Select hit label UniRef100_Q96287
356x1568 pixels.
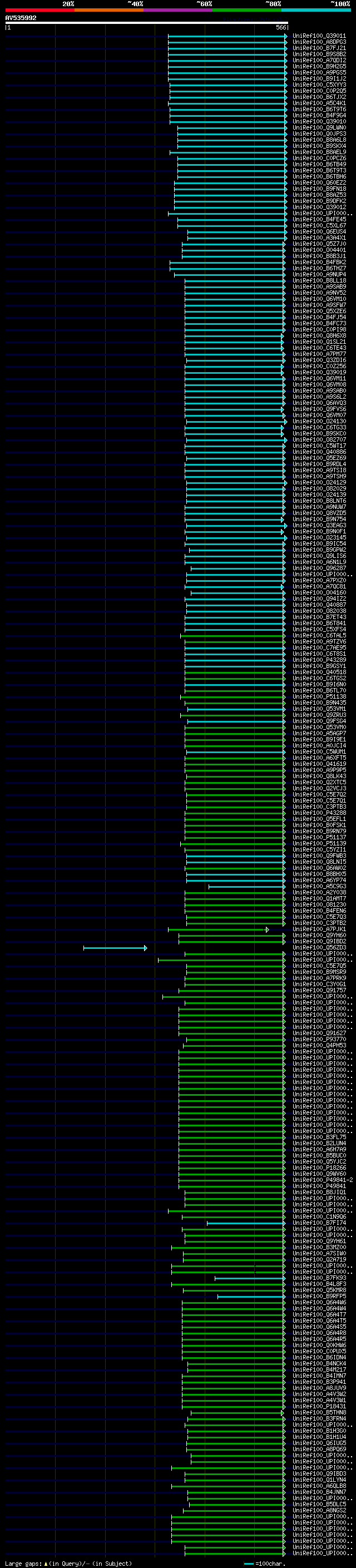[319, 568]
